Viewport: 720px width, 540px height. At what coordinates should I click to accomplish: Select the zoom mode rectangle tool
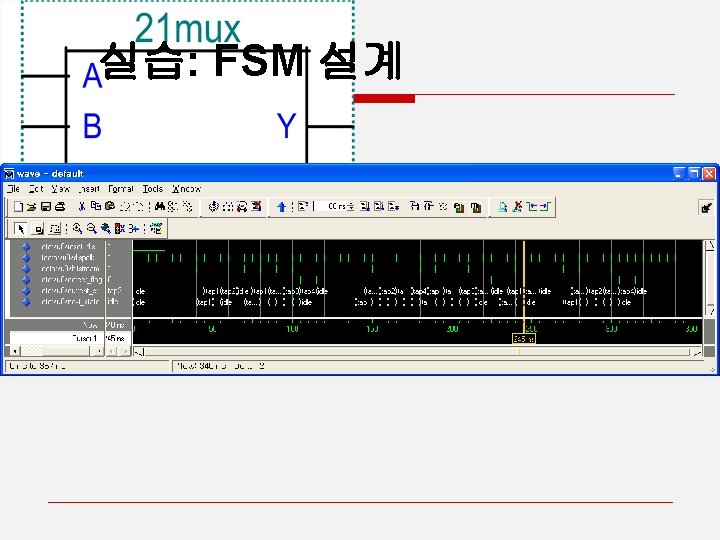[x=39, y=229]
